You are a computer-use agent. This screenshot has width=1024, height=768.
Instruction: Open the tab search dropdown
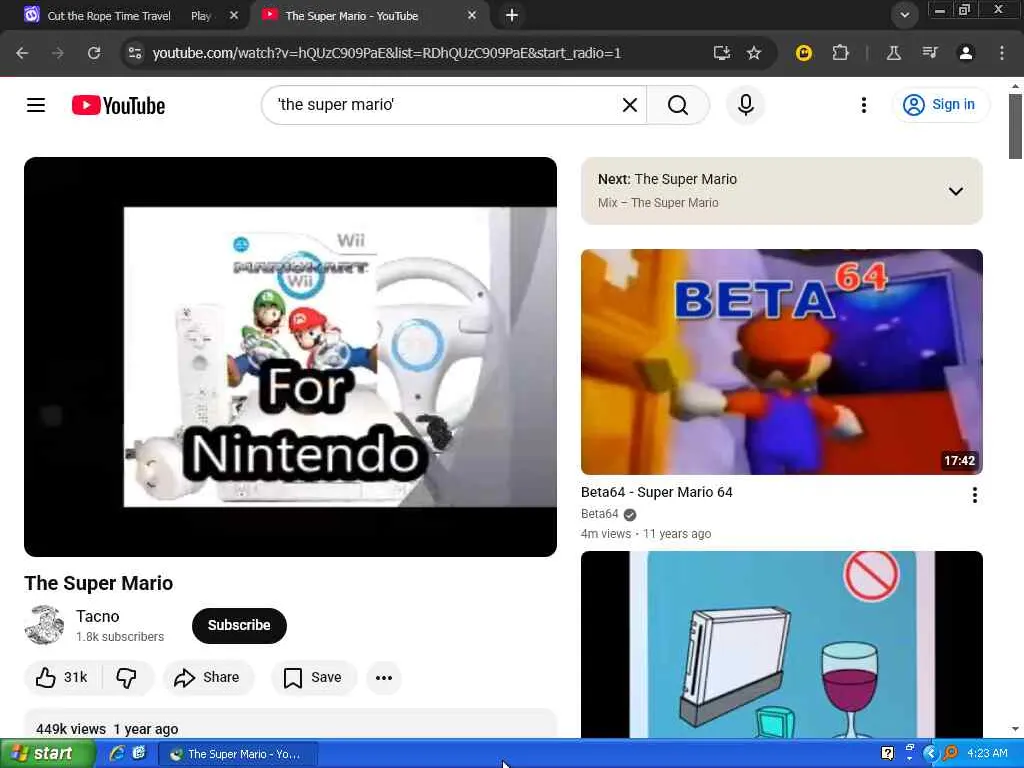tap(904, 15)
